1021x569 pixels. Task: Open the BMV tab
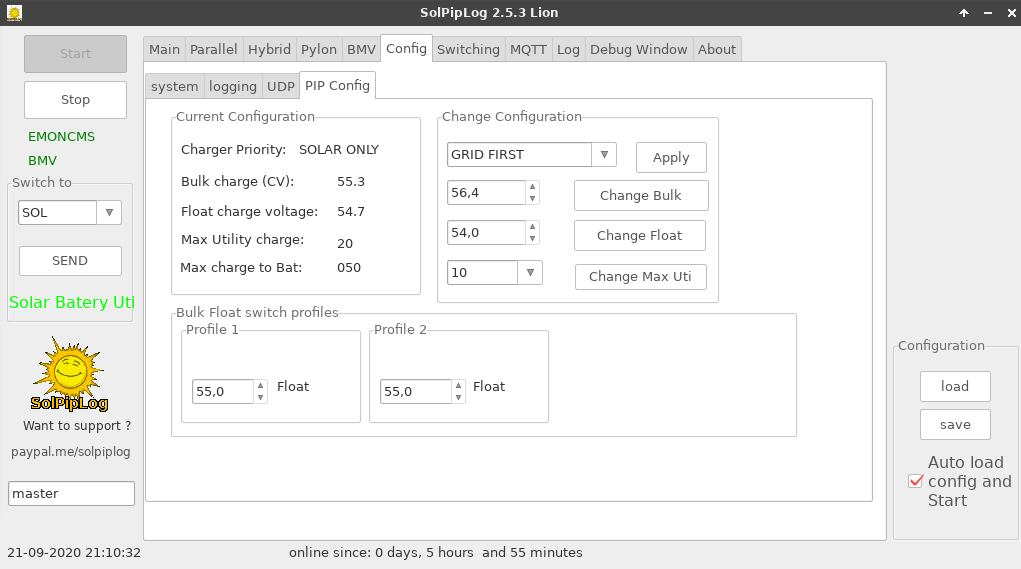[361, 49]
